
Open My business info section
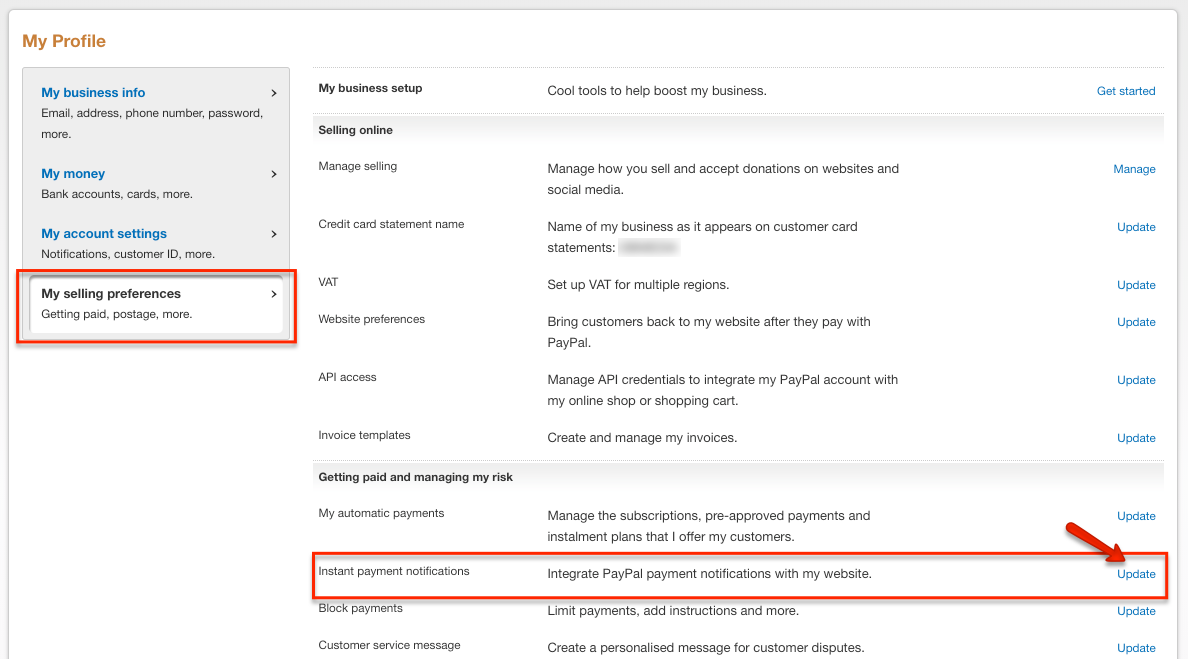pyautogui.click(x=93, y=92)
